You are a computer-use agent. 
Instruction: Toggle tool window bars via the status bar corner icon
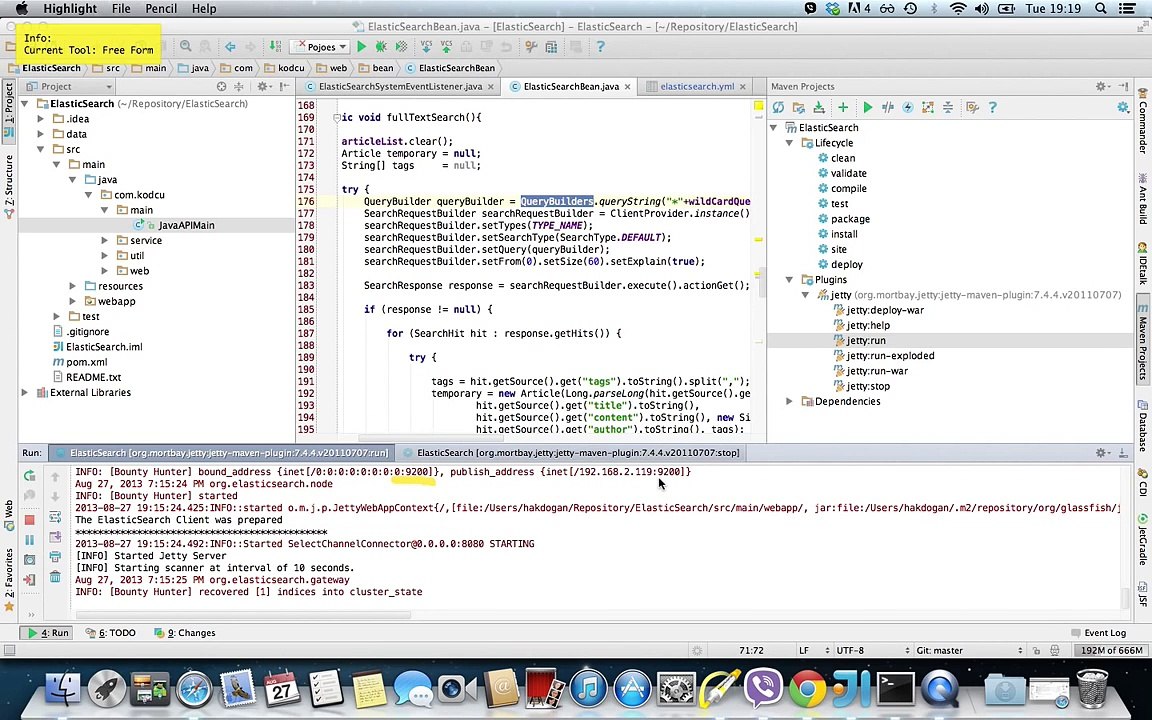pos(9,651)
